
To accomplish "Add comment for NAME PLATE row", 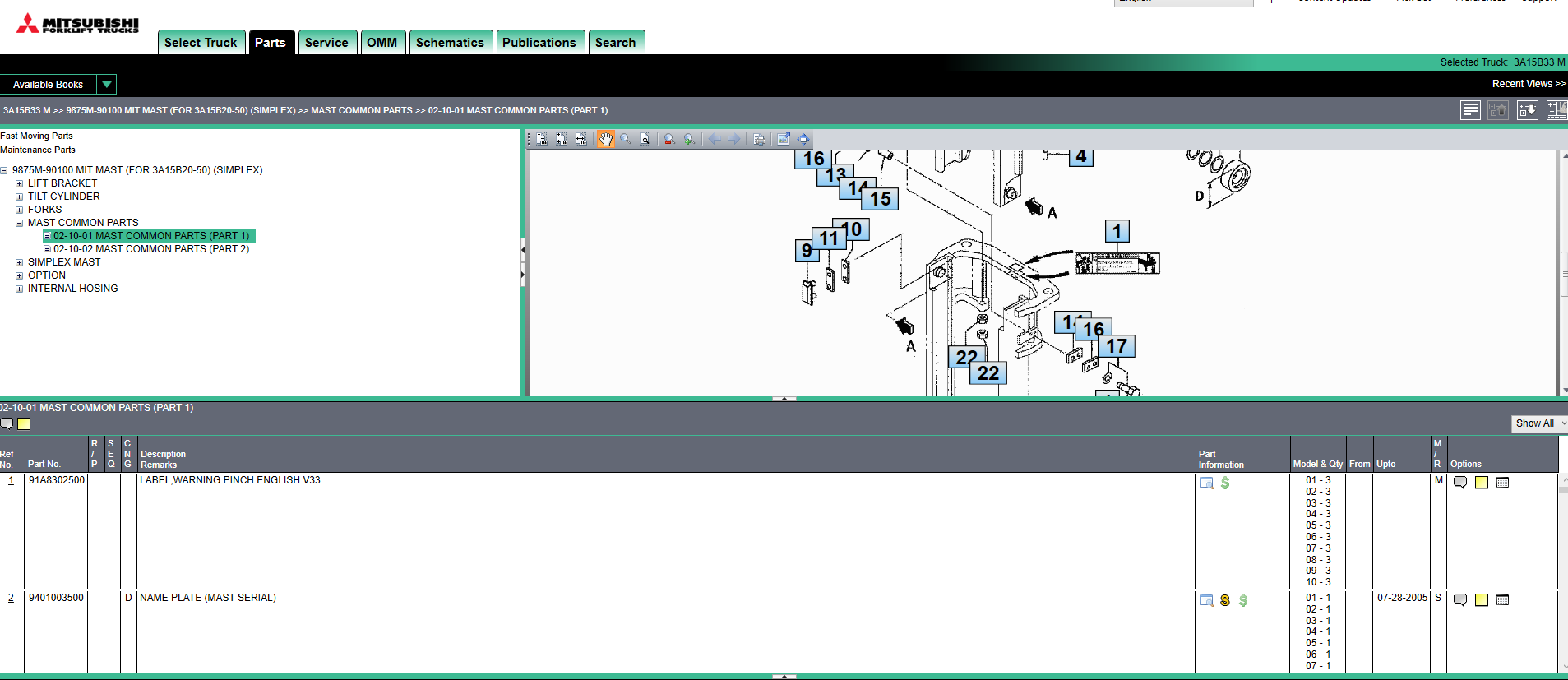I will (1460, 600).
